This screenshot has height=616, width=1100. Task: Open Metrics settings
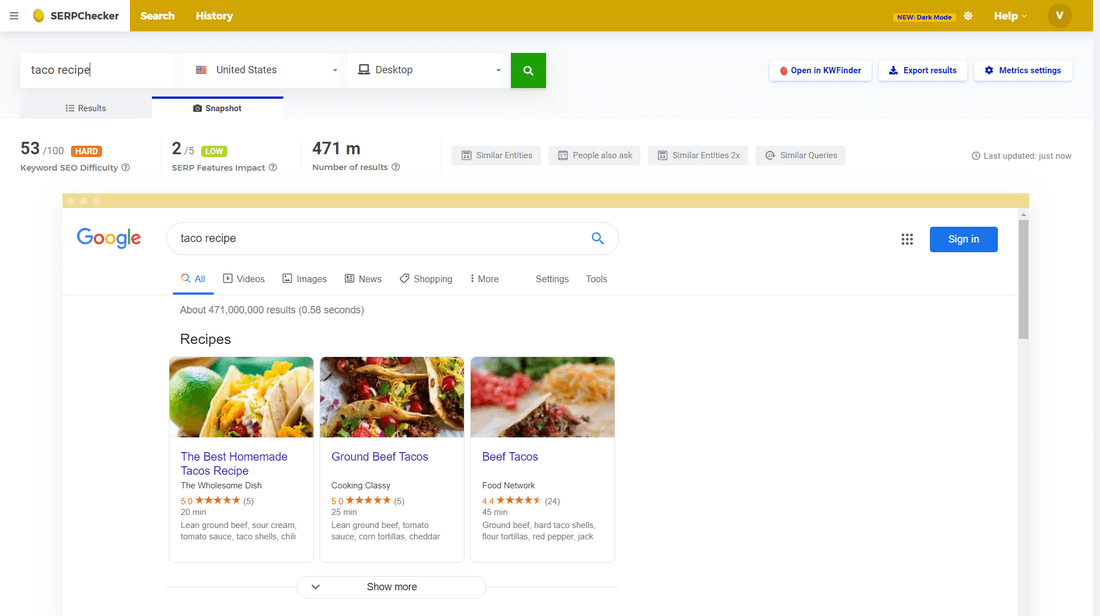[x=1022, y=71]
